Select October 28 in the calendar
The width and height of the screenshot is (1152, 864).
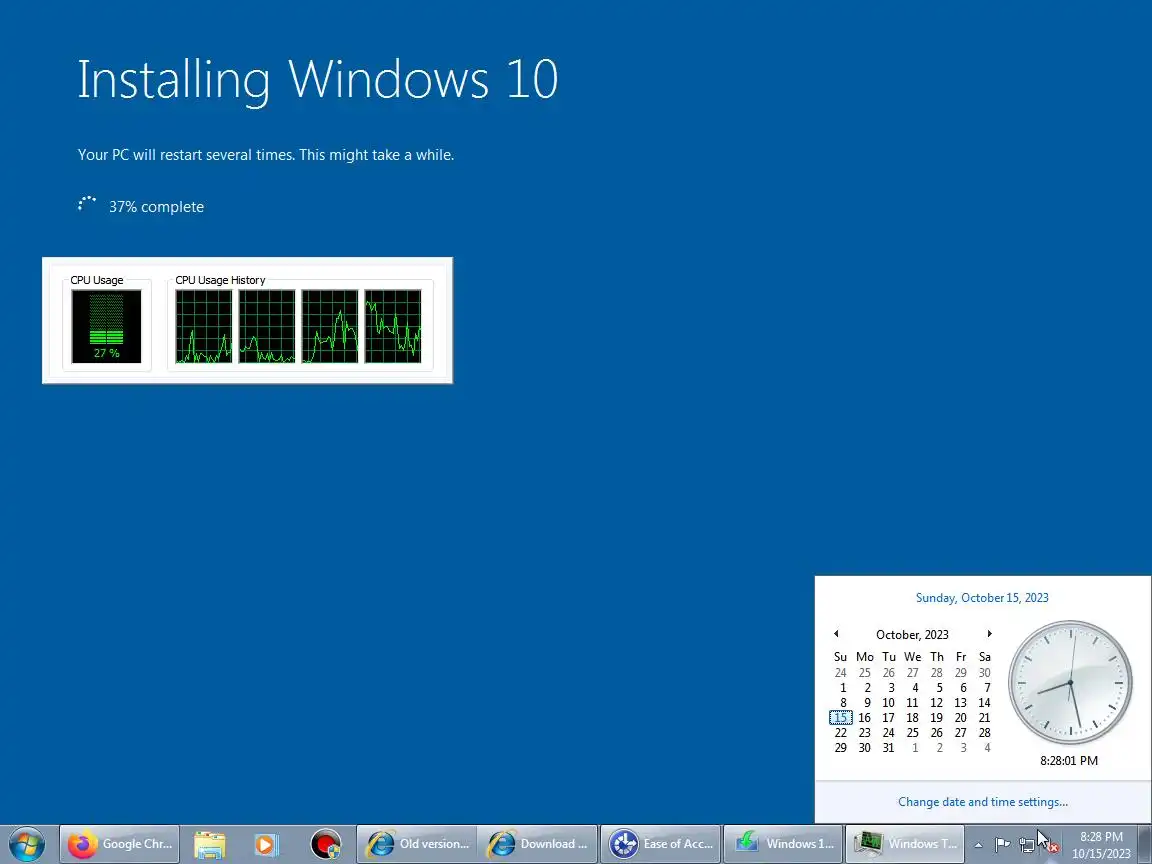pos(984,733)
